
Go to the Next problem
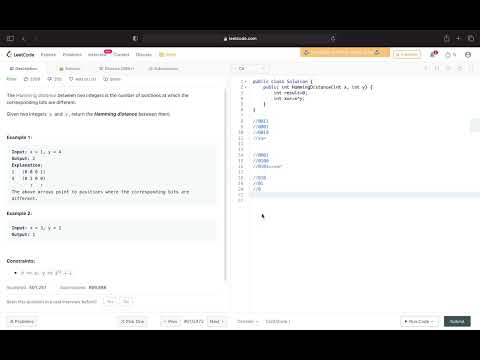point(216,321)
